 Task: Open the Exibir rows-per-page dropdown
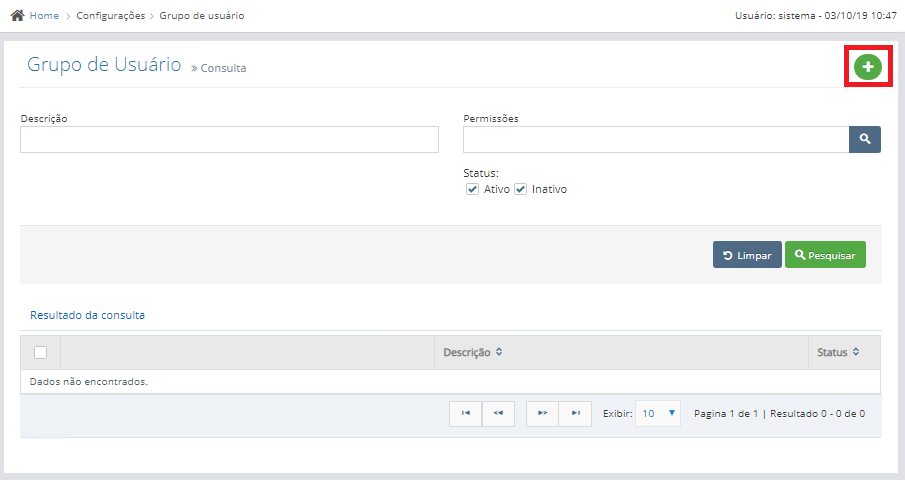click(x=658, y=414)
